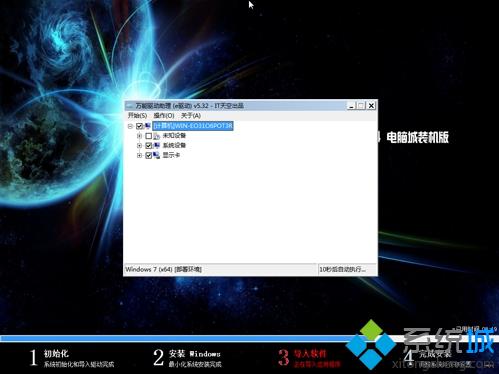
Task: Click step 1 初始化 label
Action: (56, 354)
